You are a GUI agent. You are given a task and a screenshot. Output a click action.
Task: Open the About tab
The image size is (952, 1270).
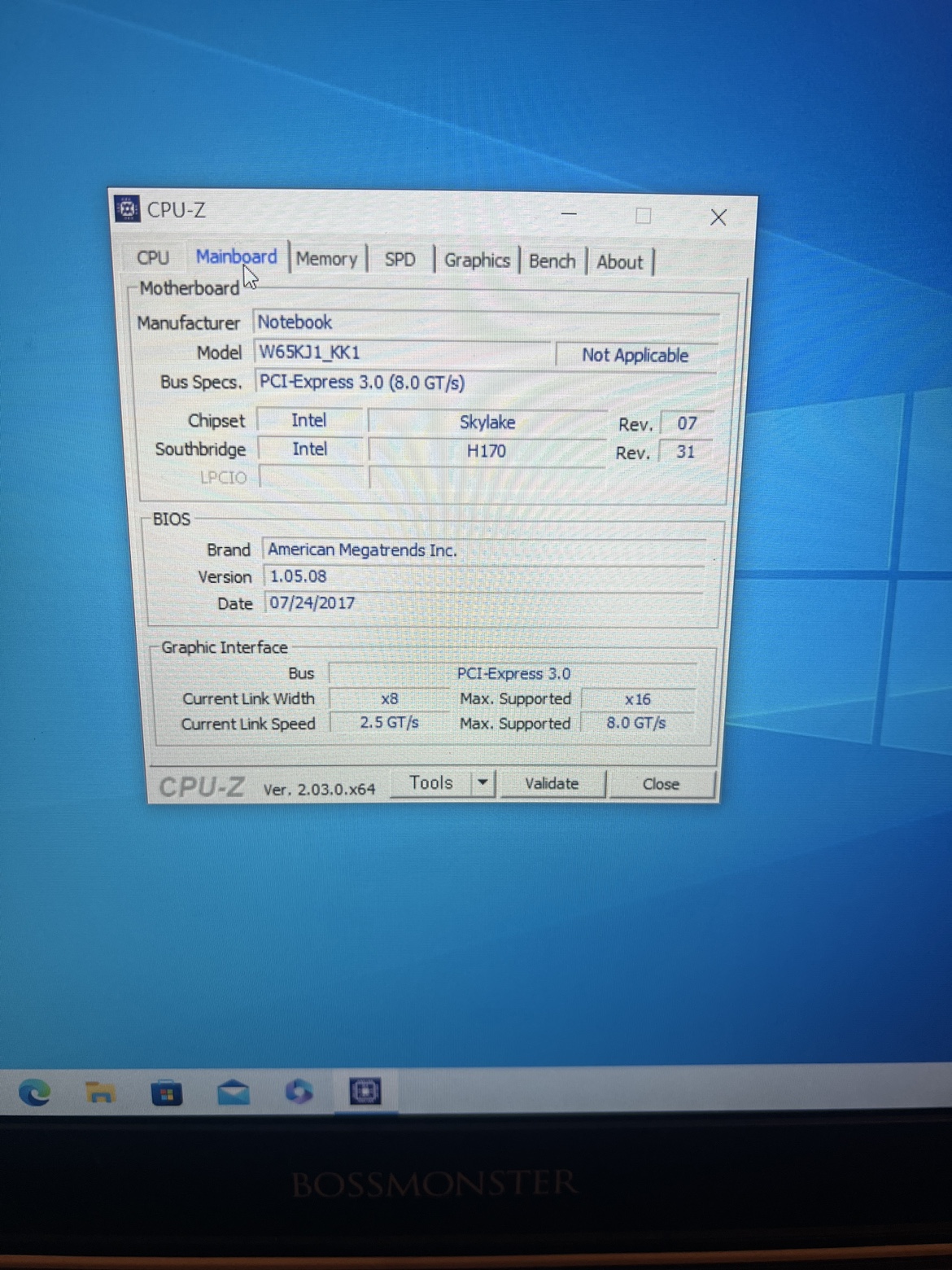[x=619, y=262]
